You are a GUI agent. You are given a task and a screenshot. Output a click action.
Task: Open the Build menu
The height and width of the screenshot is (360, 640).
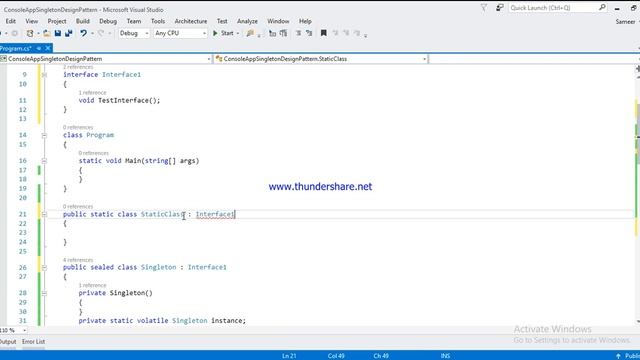(82, 21)
